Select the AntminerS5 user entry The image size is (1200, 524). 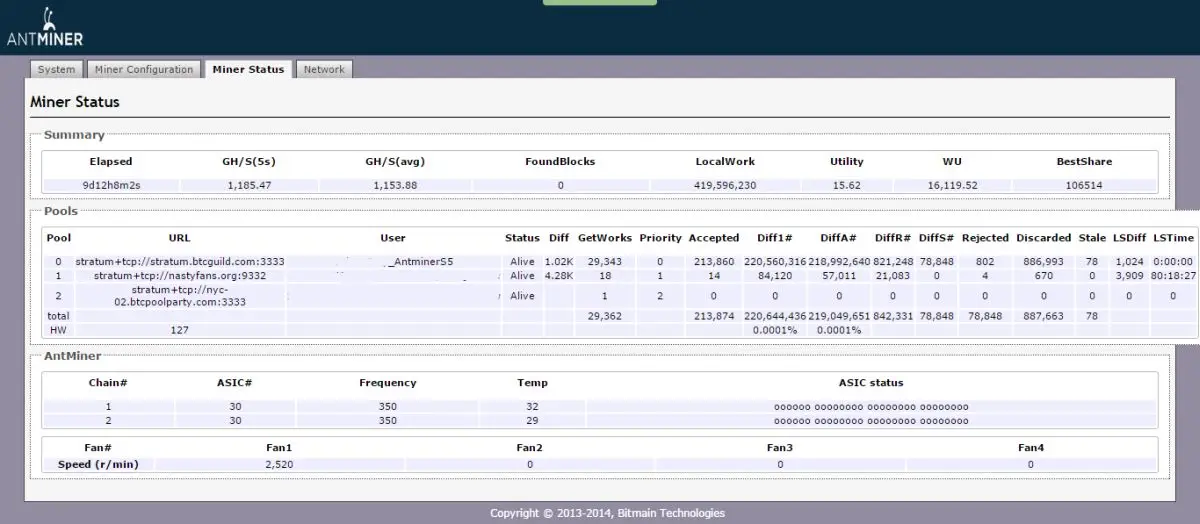(x=422, y=262)
